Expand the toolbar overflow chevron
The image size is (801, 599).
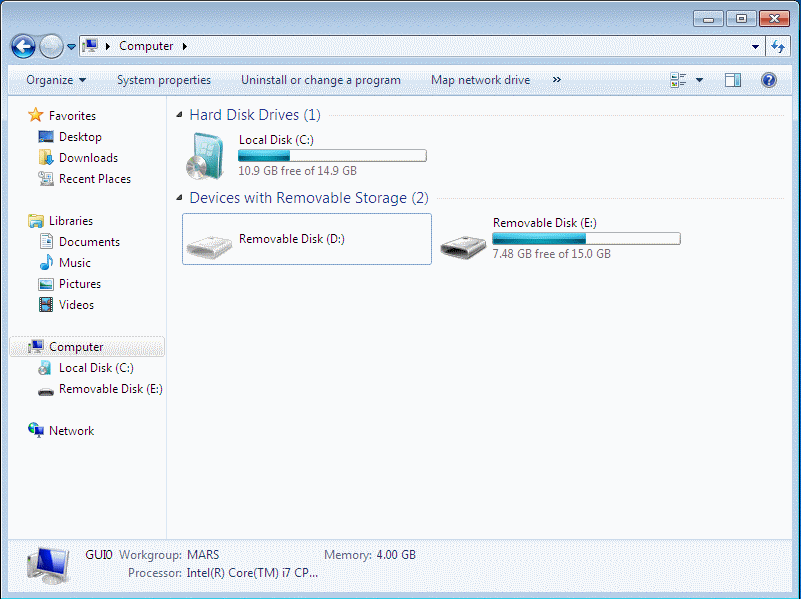click(x=556, y=80)
